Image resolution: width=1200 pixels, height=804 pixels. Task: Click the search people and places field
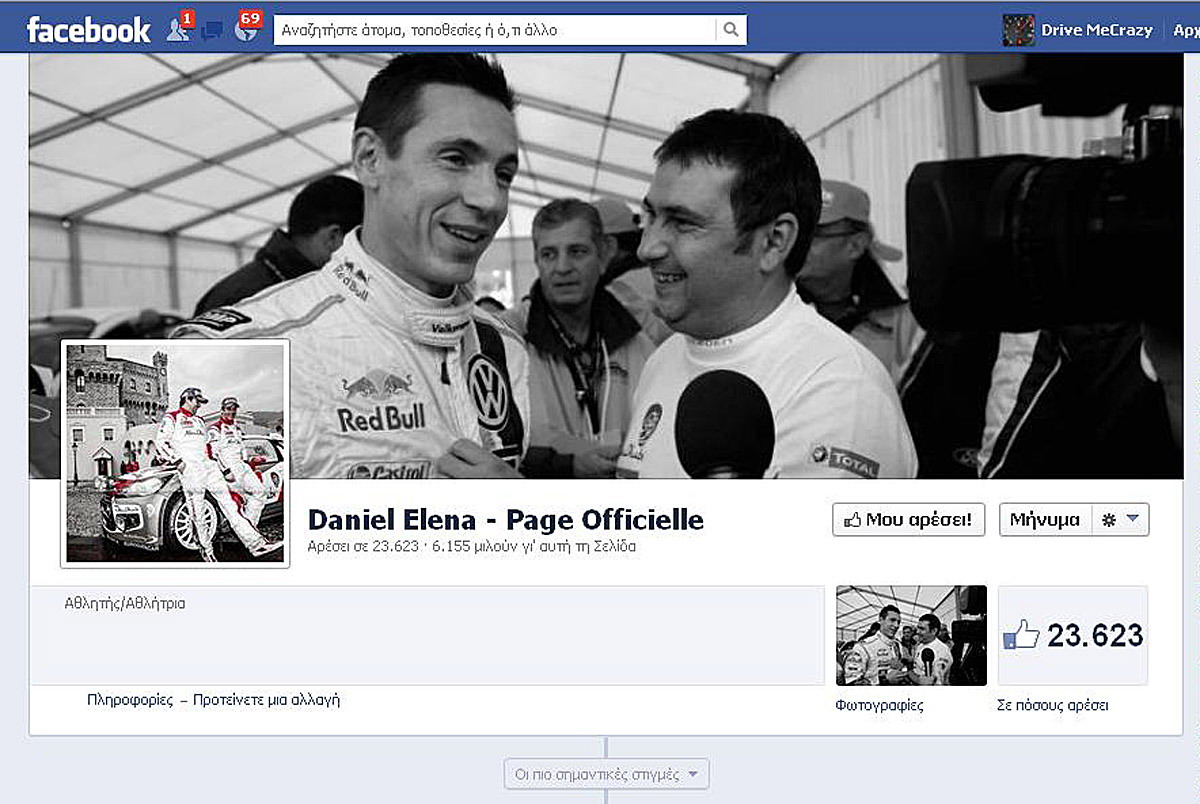[496, 30]
